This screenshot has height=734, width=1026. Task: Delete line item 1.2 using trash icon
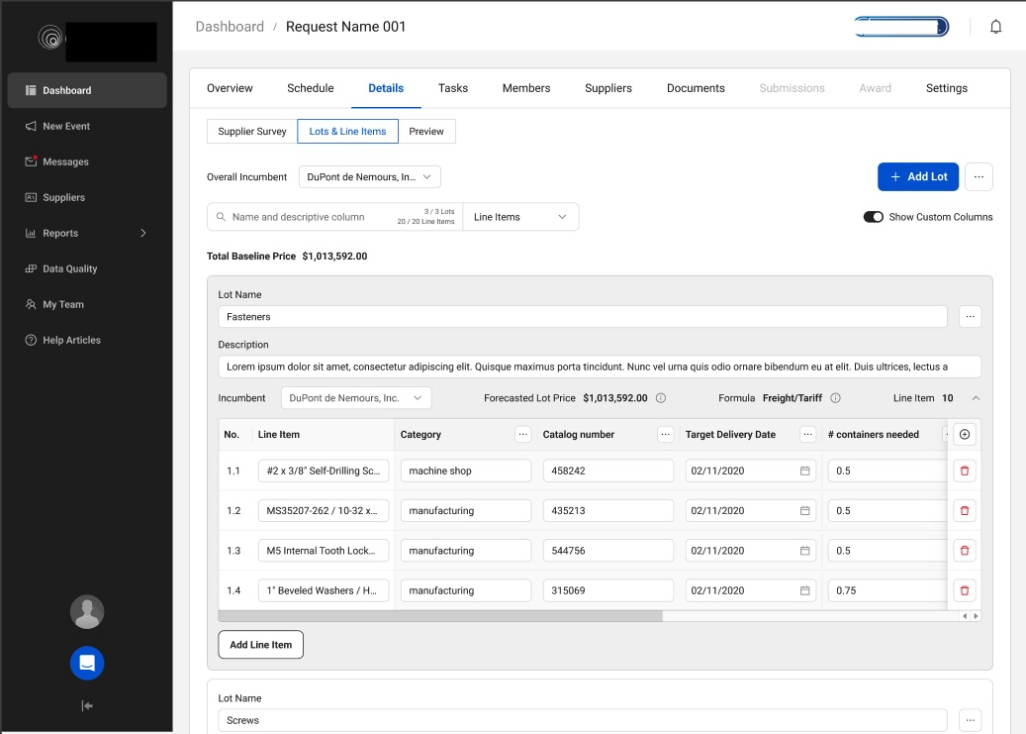tap(964, 510)
